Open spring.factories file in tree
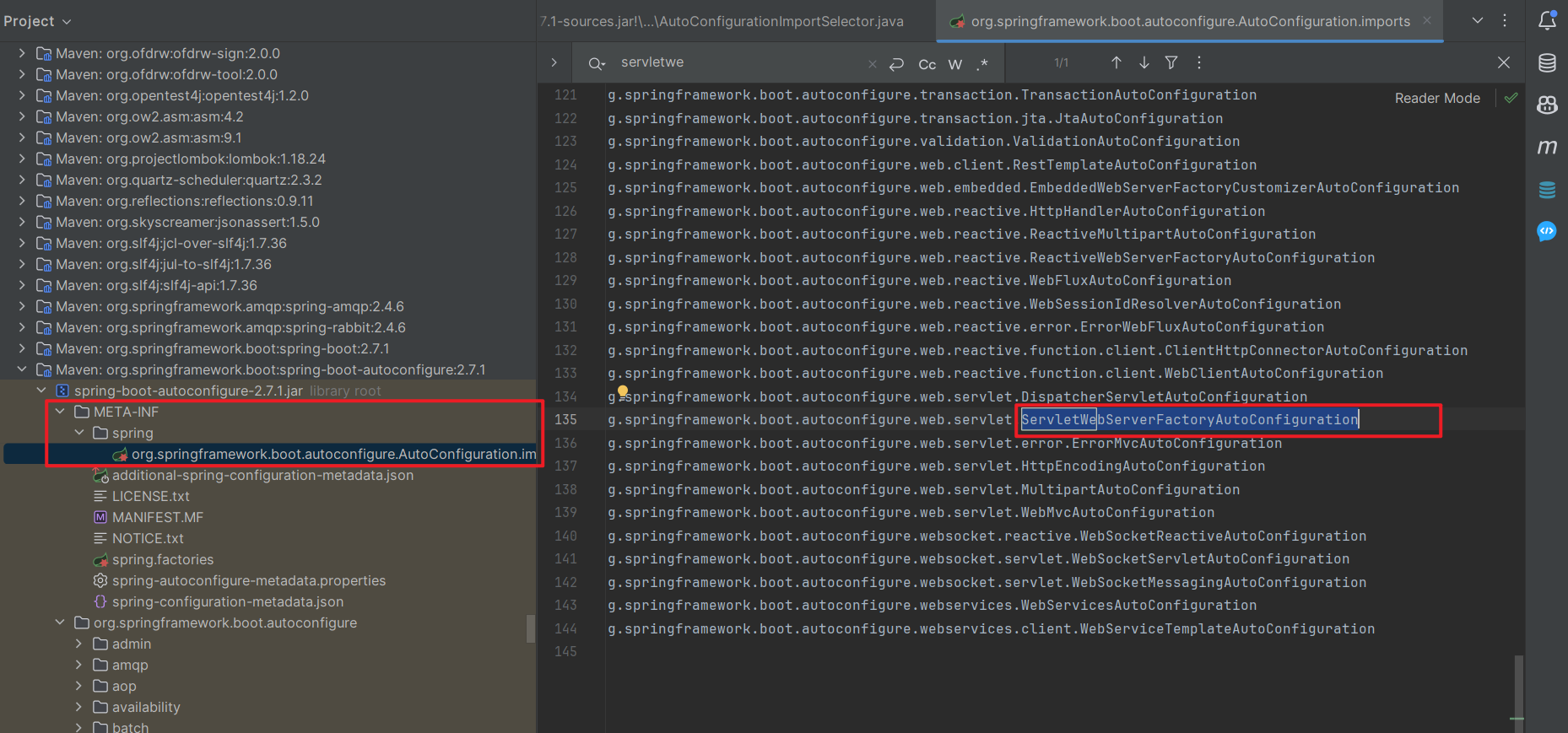This screenshot has width=1568, height=733. [162, 559]
